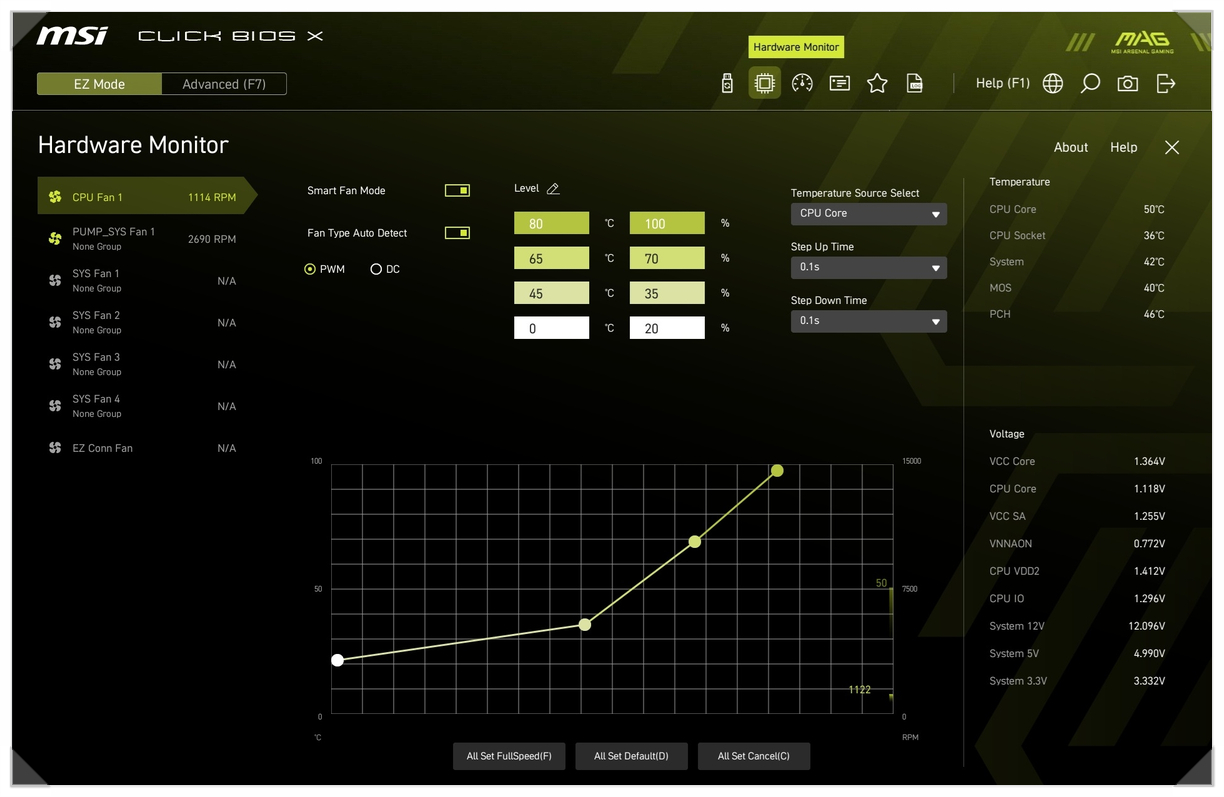Click the 80 °C temperature level field

(x=551, y=224)
